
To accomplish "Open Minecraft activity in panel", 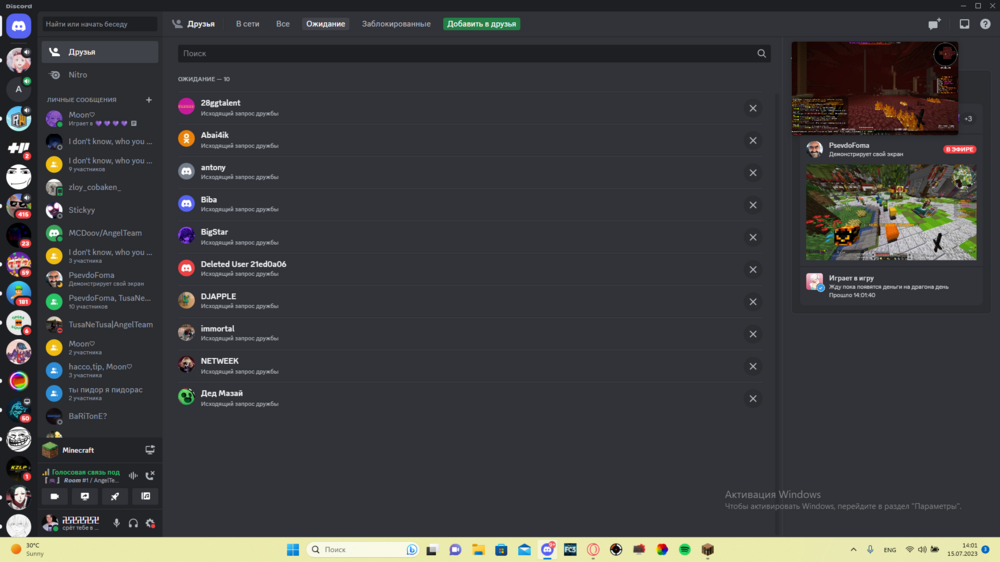I will [100, 450].
